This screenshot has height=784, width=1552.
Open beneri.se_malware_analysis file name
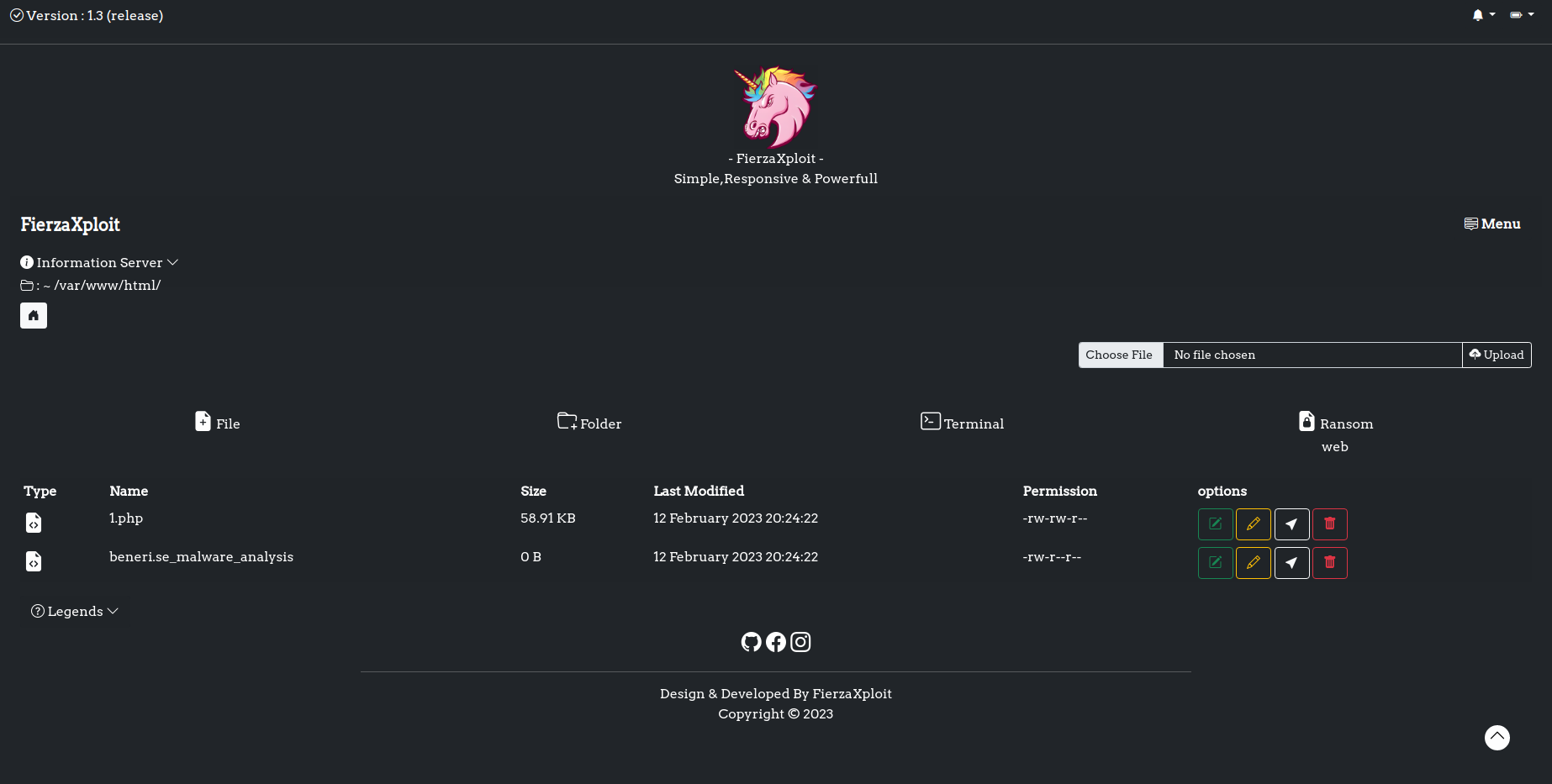[201, 557]
